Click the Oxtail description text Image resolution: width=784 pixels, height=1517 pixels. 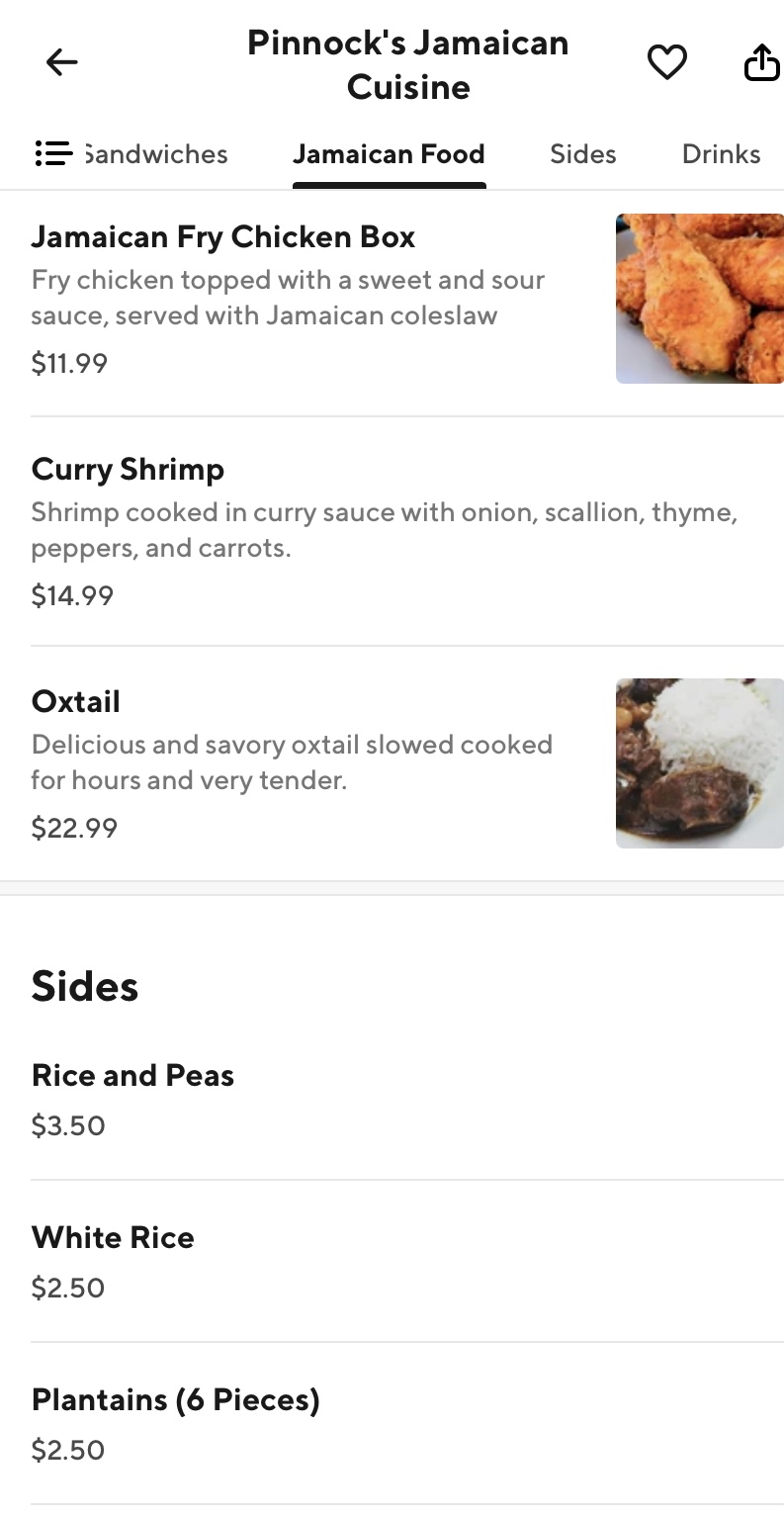292,762
